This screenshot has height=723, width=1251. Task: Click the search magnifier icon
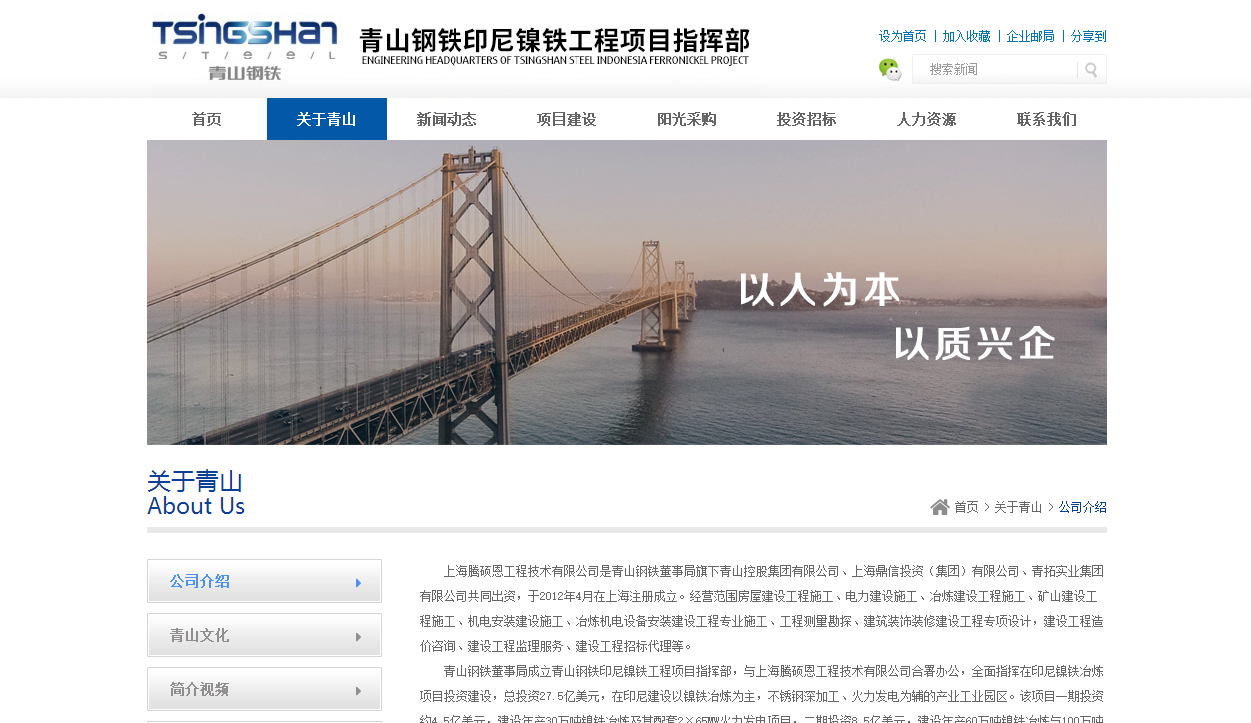pyautogui.click(x=1091, y=70)
